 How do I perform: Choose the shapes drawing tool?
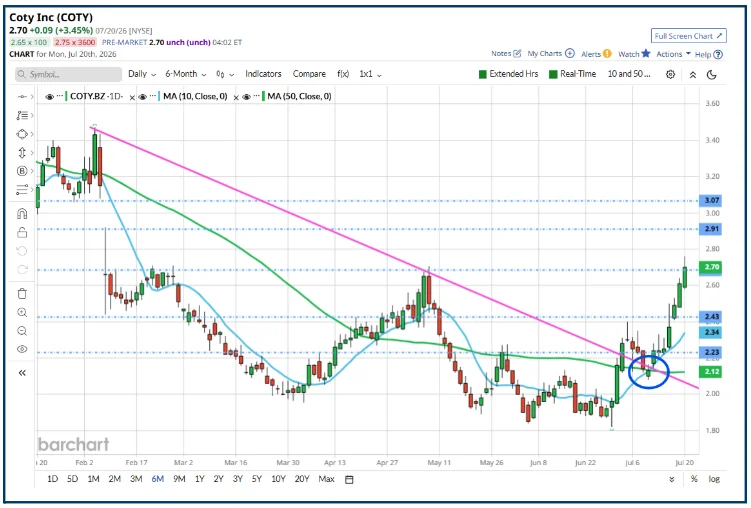(22, 134)
